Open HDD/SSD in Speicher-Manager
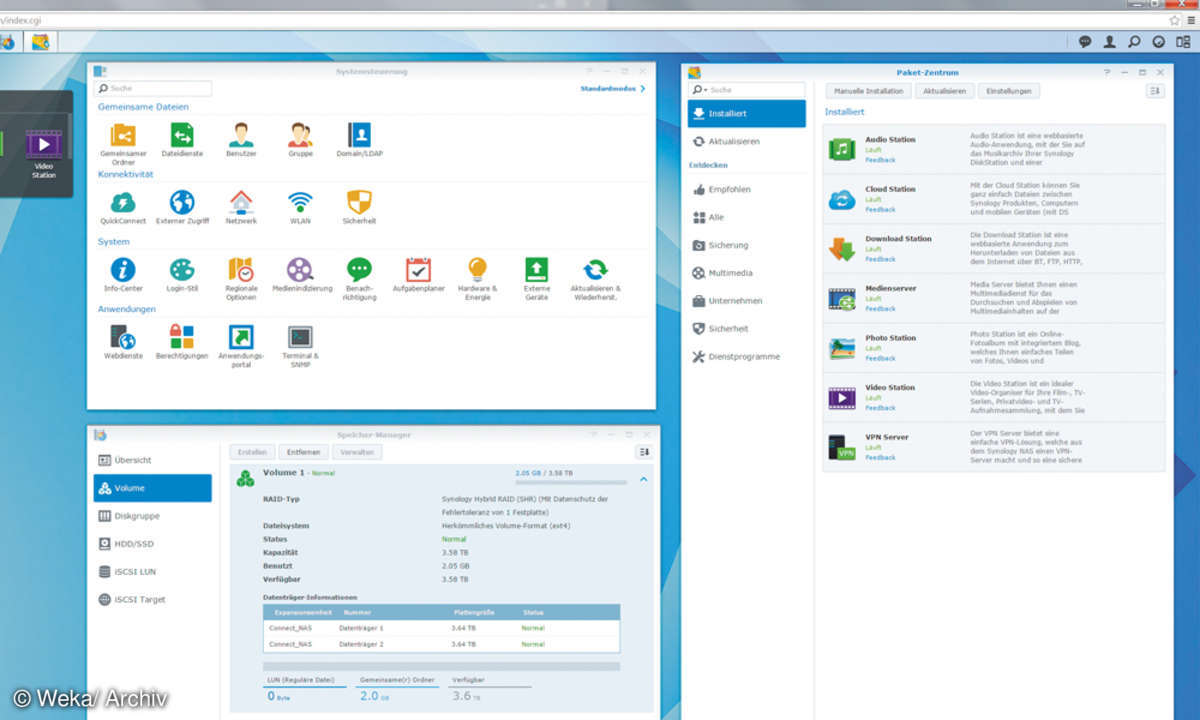The image size is (1200, 720). pyautogui.click(x=153, y=544)
